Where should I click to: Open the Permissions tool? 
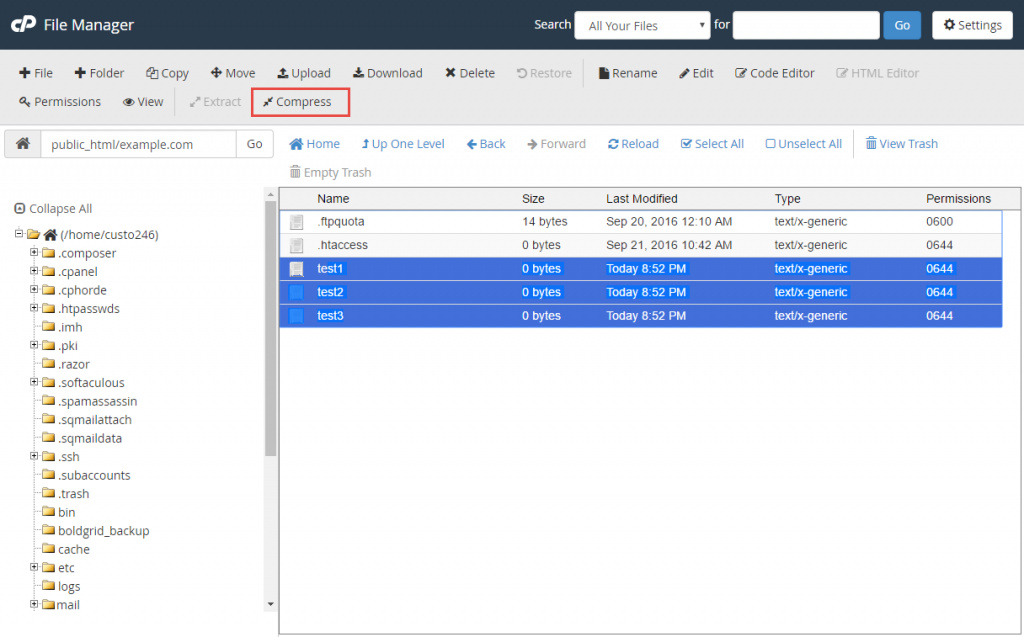coord(59,101)
